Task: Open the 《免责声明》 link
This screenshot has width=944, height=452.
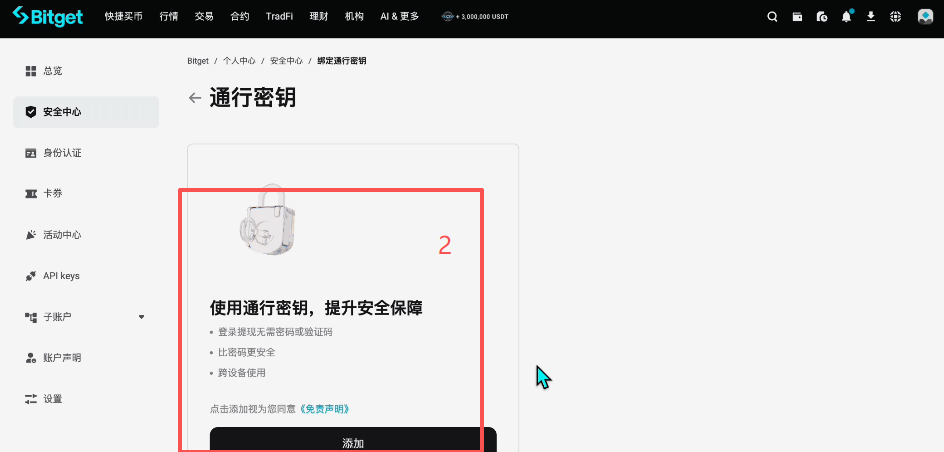Action: click(324, 409)
